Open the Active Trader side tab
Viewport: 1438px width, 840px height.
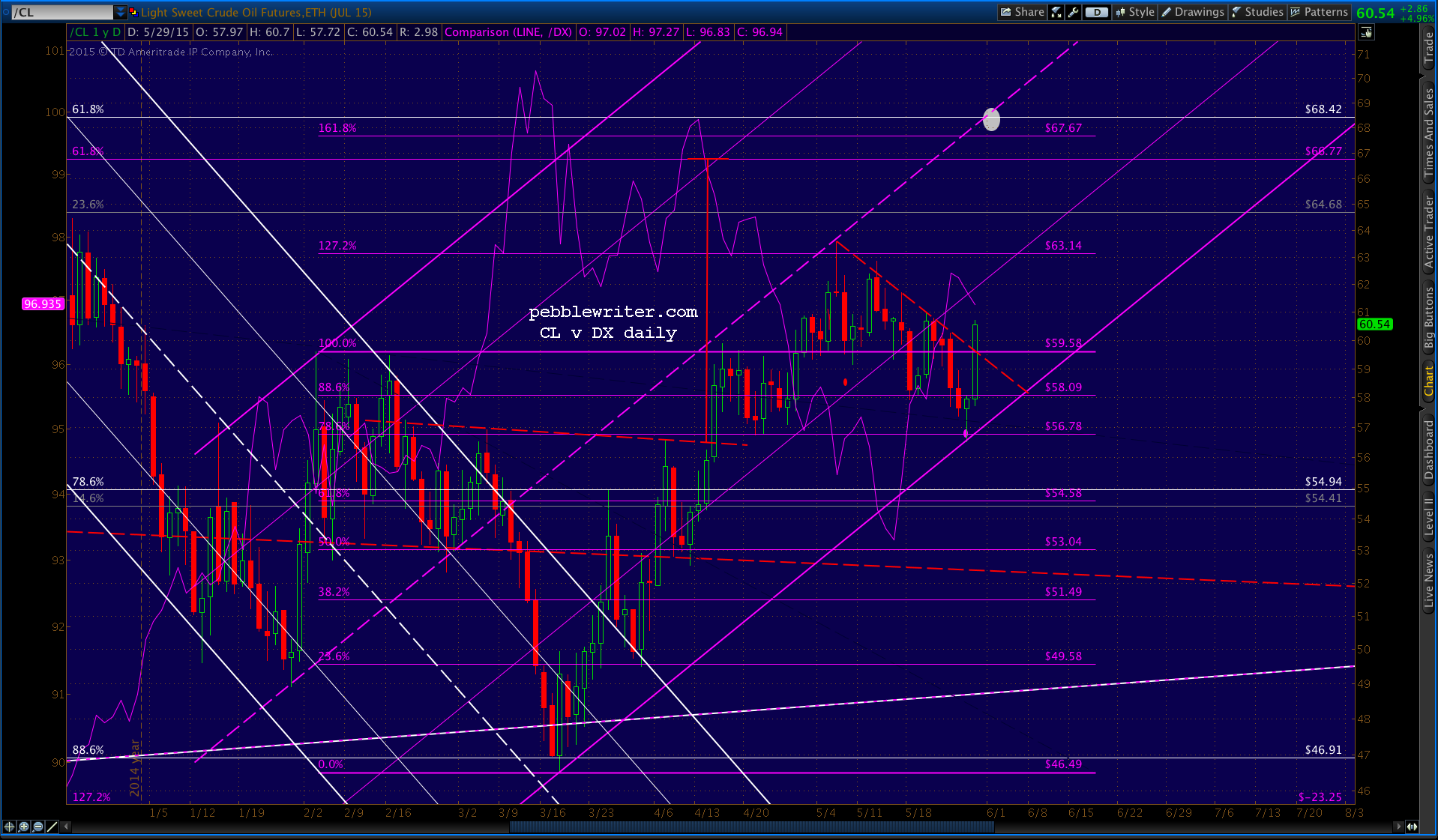pos(1429,232)
